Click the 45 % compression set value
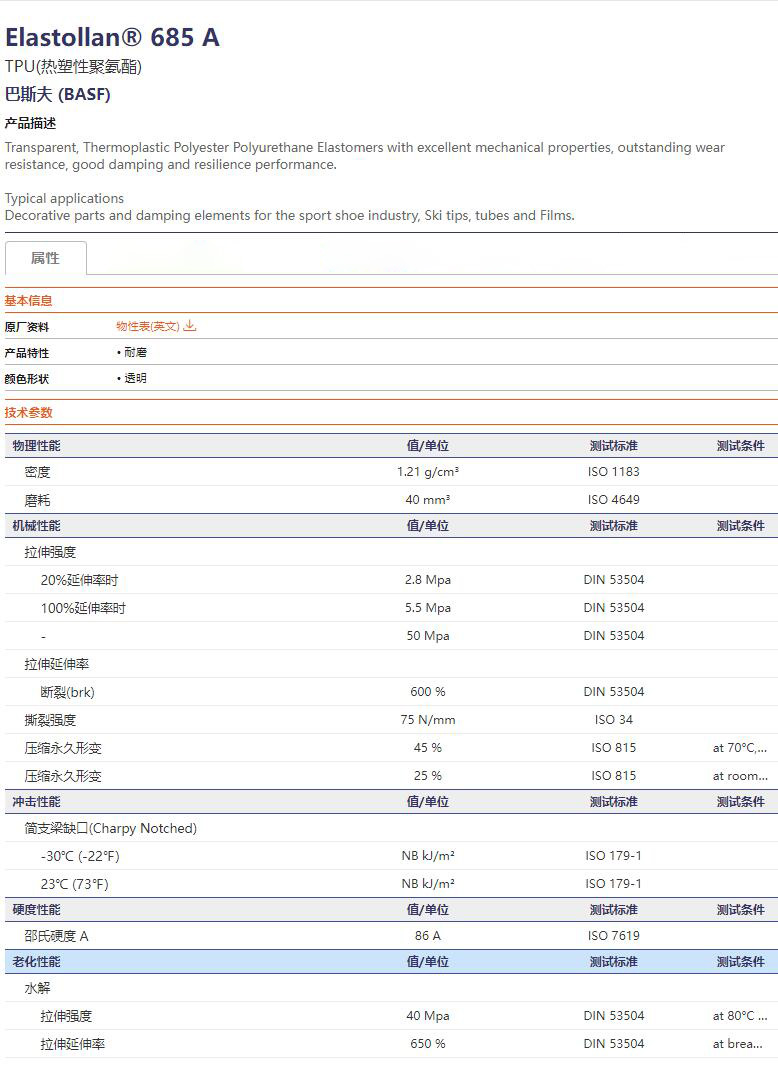This screenshot has width=778, height=1085. pos(428,748)
